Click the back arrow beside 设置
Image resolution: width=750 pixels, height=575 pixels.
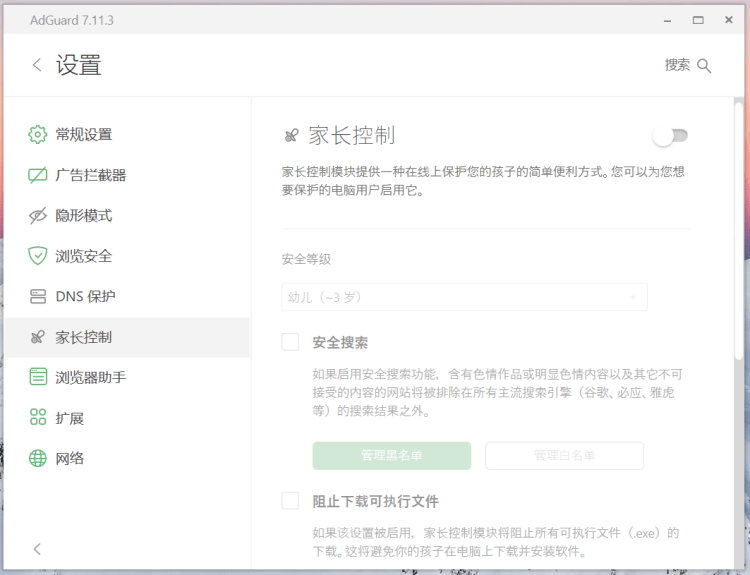coord(37,65)
